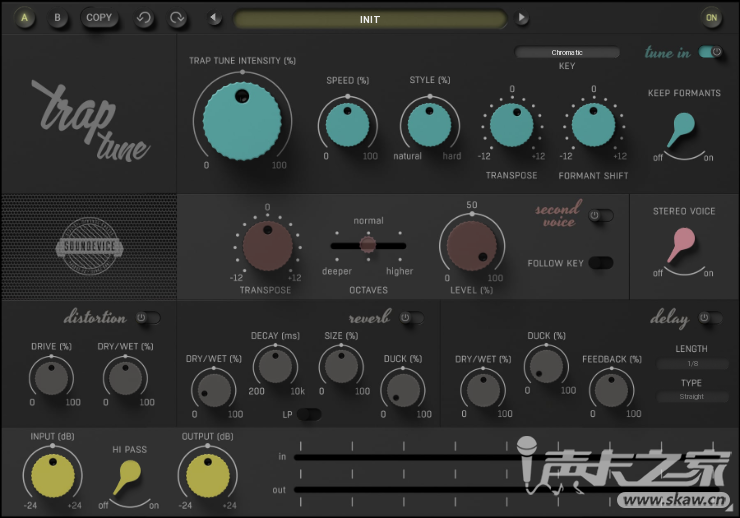Click the Octaves slider handle
Viewport: 740px width, 518px height.
368,244
